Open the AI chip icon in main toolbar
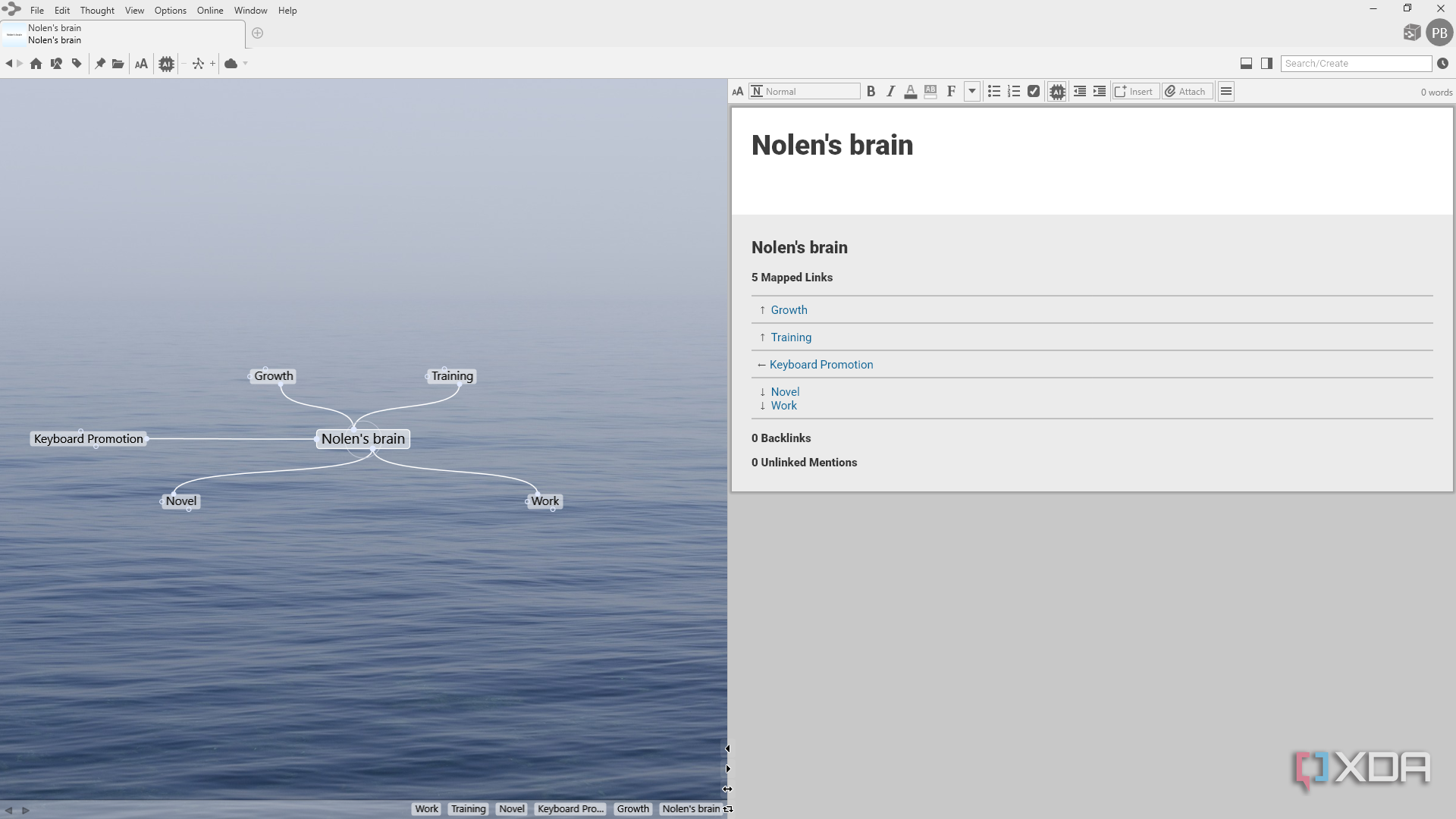 pyautogui.click(x=167, y=64)
